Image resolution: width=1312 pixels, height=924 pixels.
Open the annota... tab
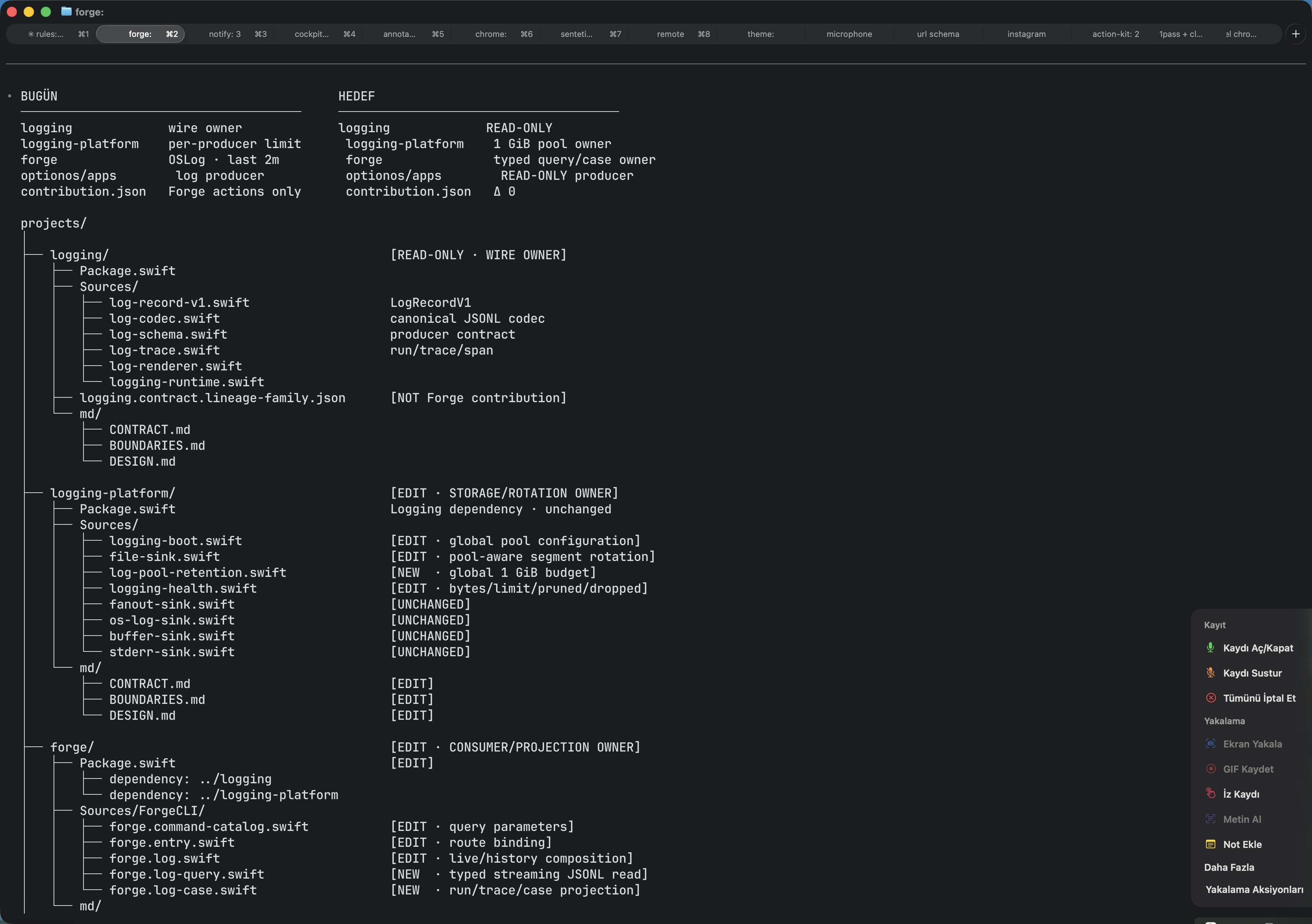click(406, 34)
